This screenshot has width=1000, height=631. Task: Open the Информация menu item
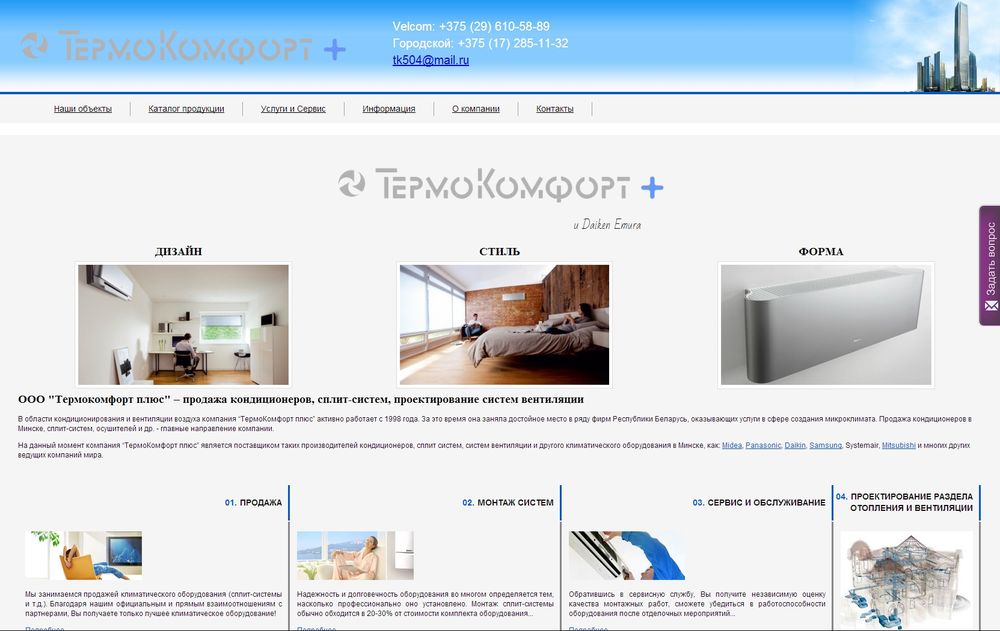(388, 109)
